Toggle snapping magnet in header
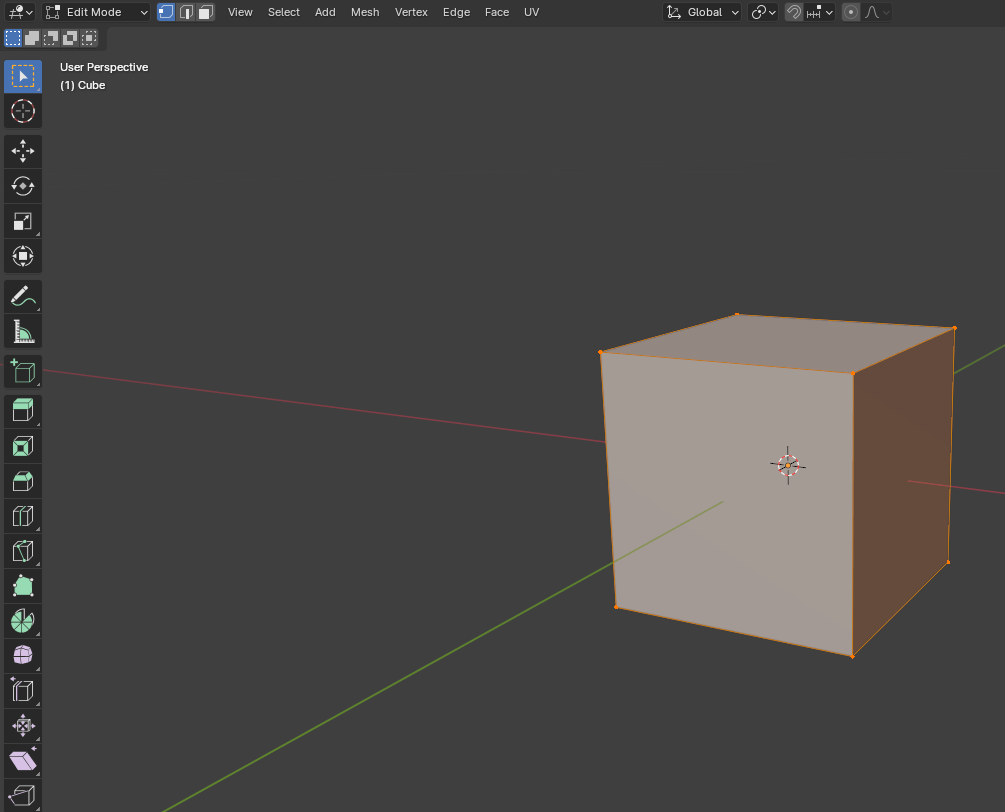Image resolution: width=1005 pixels, height=812 pixels. [794, 12]
